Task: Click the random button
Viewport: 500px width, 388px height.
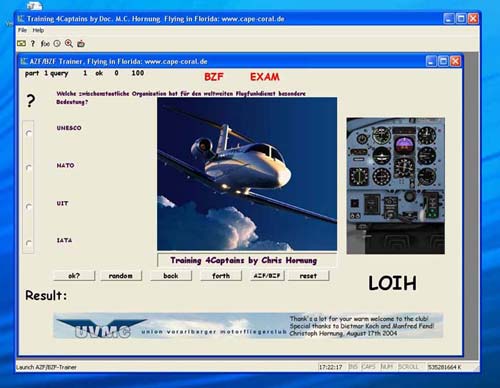Action: coord(121,276)
